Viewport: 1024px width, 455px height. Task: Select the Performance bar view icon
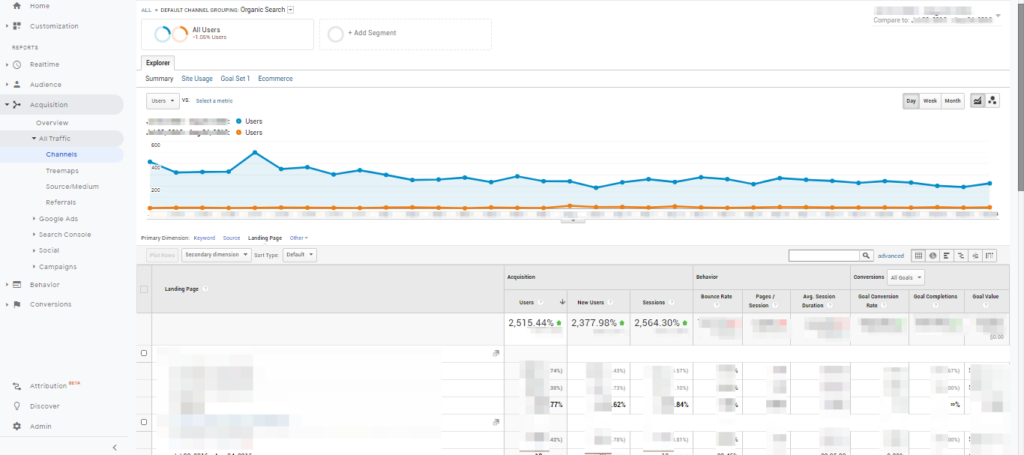coord(947,256)
